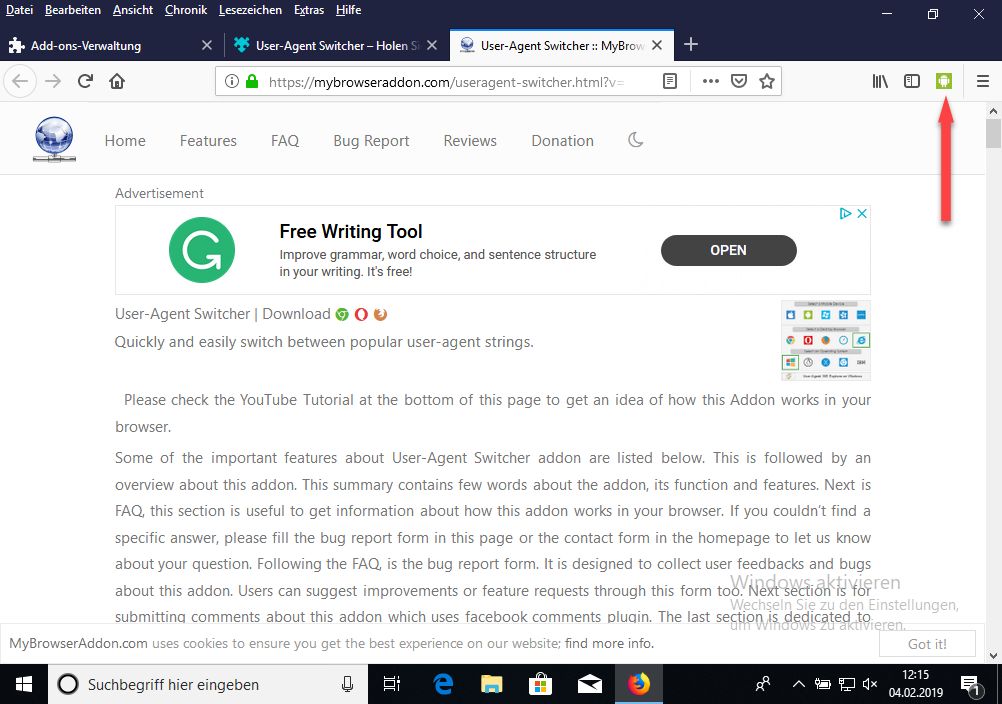Click the addon preview thumbnail image
1002x704 pixels.
pyautogui.click(x=825, y=340)
